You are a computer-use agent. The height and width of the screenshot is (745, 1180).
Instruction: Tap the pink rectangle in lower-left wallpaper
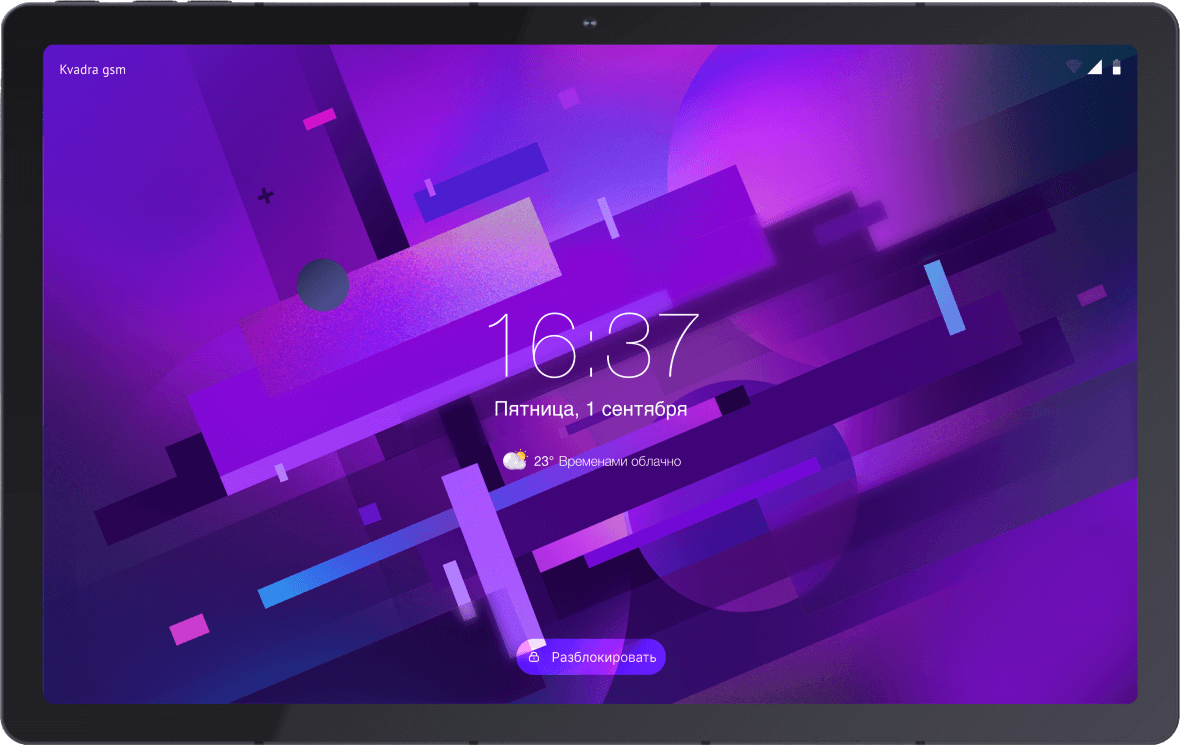189,629
